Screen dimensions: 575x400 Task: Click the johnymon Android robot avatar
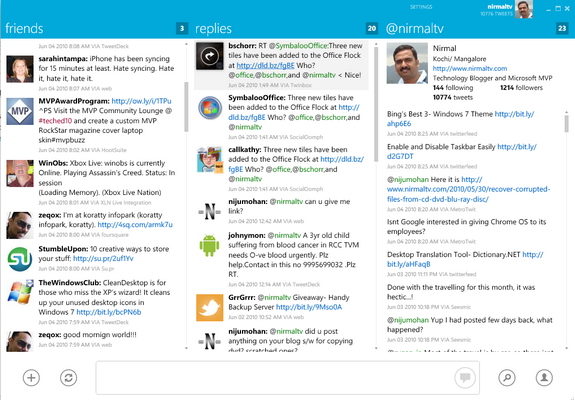click(x=209, y=246)
